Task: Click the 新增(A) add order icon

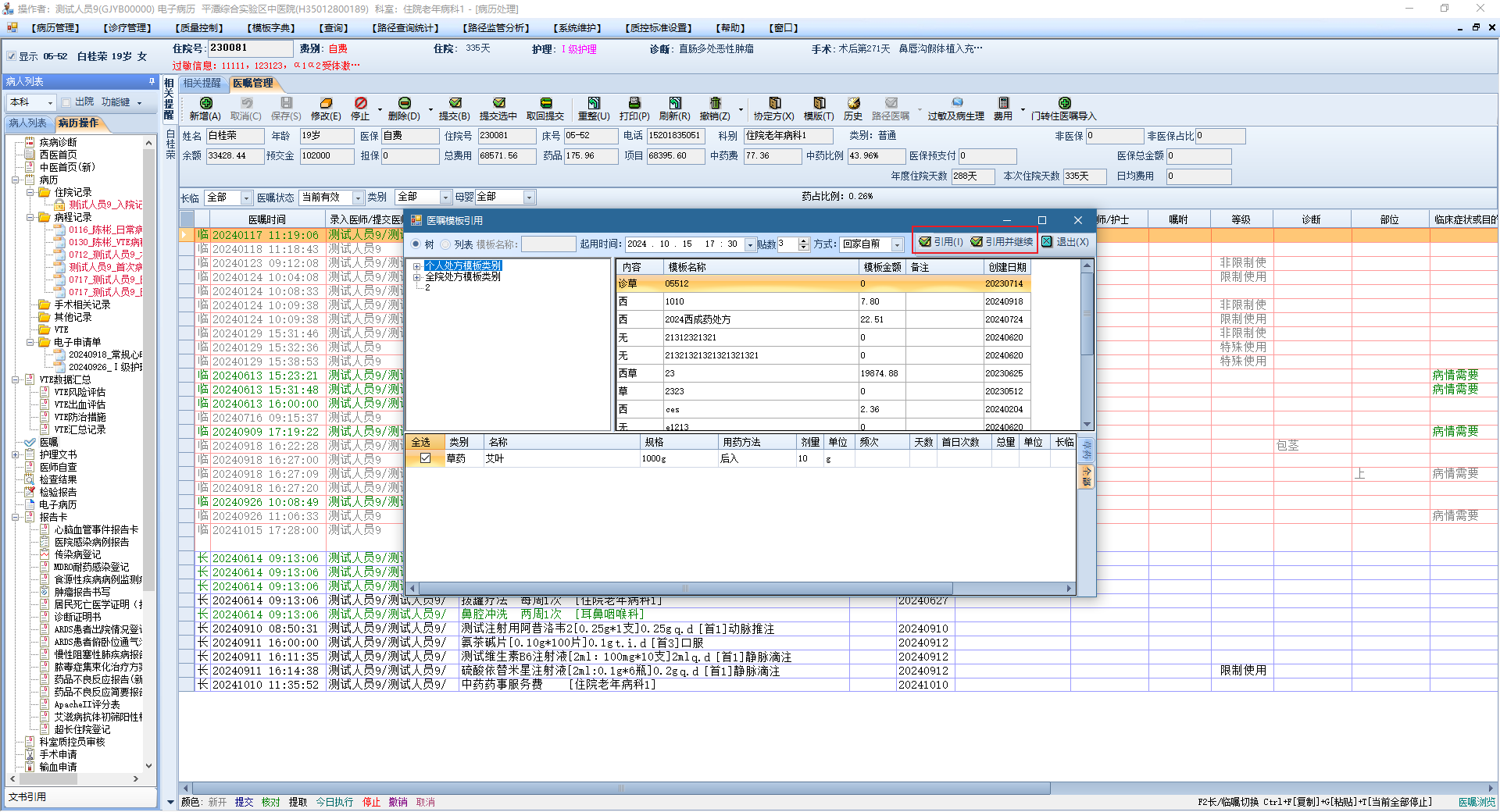Action: (x=205, y=104)
